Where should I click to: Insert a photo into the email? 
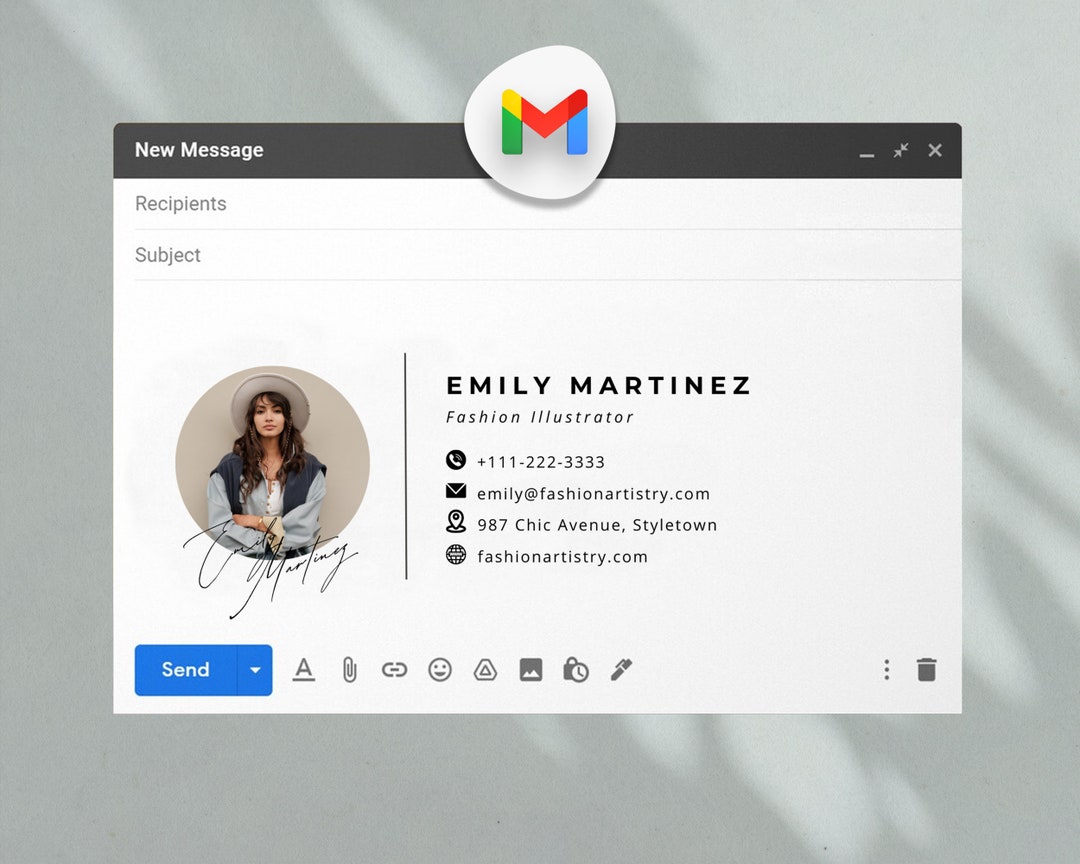click(x=530, y=670)
